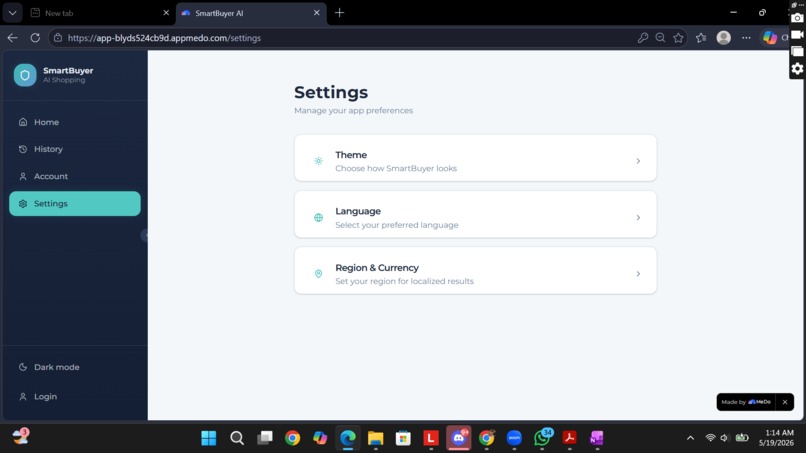The height and width of the screenshot is (453, 806).
Task: Click the site lock info icon
Action: [58, 38]
